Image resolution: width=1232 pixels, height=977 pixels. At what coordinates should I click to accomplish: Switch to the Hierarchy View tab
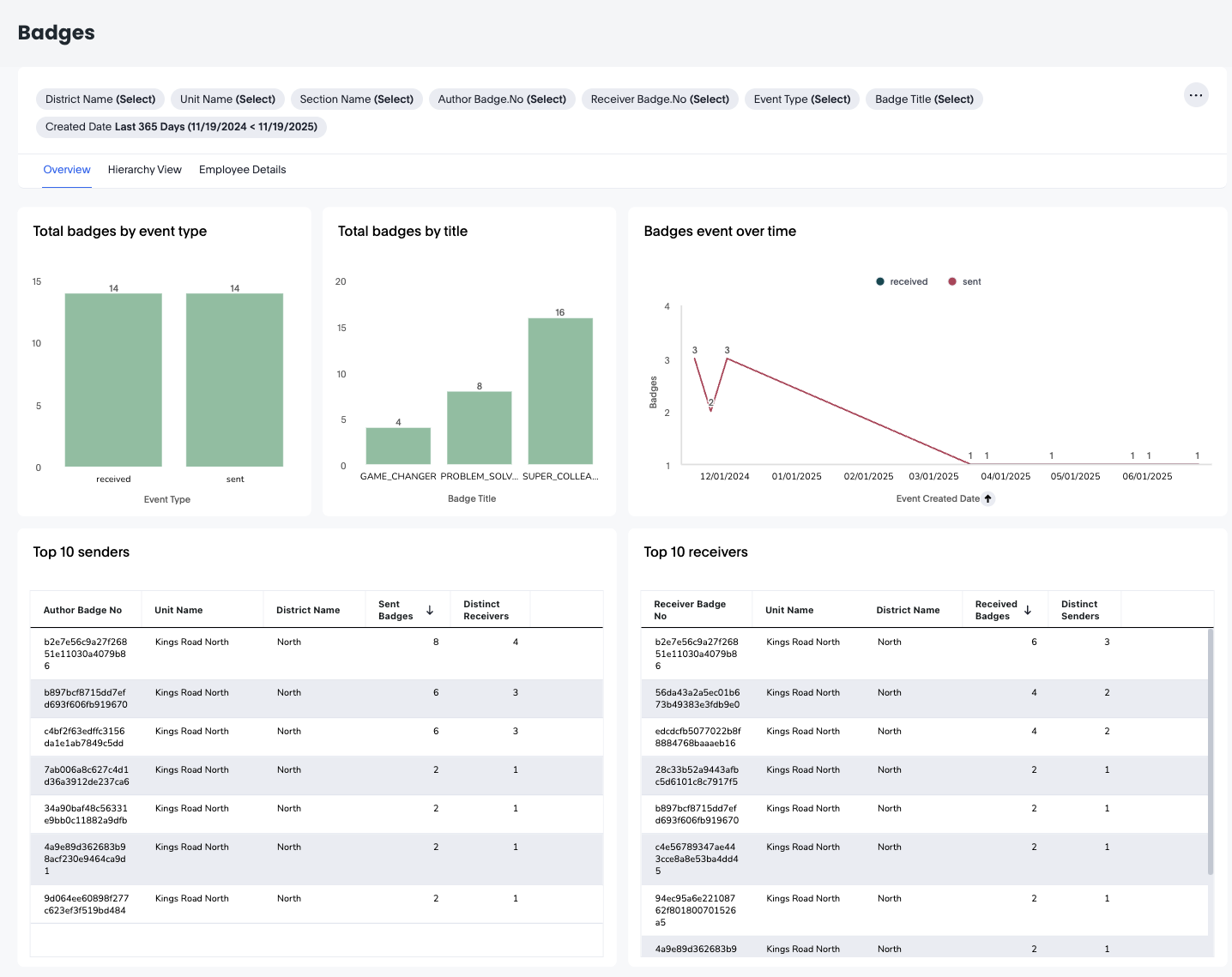145,170
